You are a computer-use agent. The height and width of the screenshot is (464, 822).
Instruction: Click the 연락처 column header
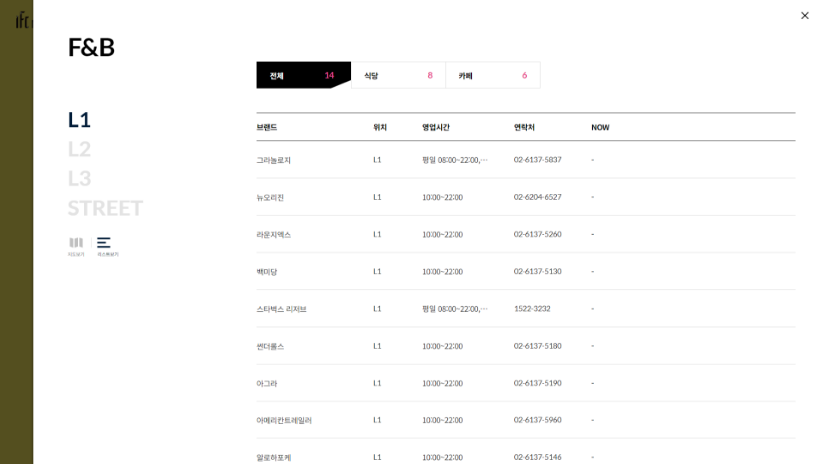point(524,127)
